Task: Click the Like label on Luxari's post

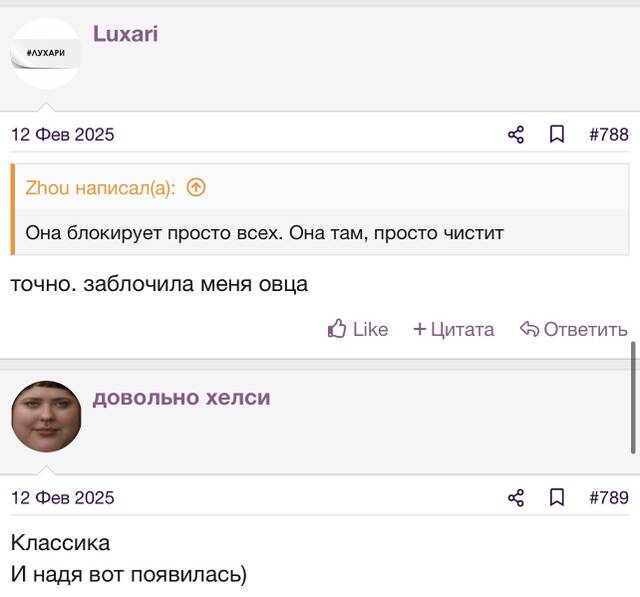Action: pyautogui.click(x=370, y=329)
